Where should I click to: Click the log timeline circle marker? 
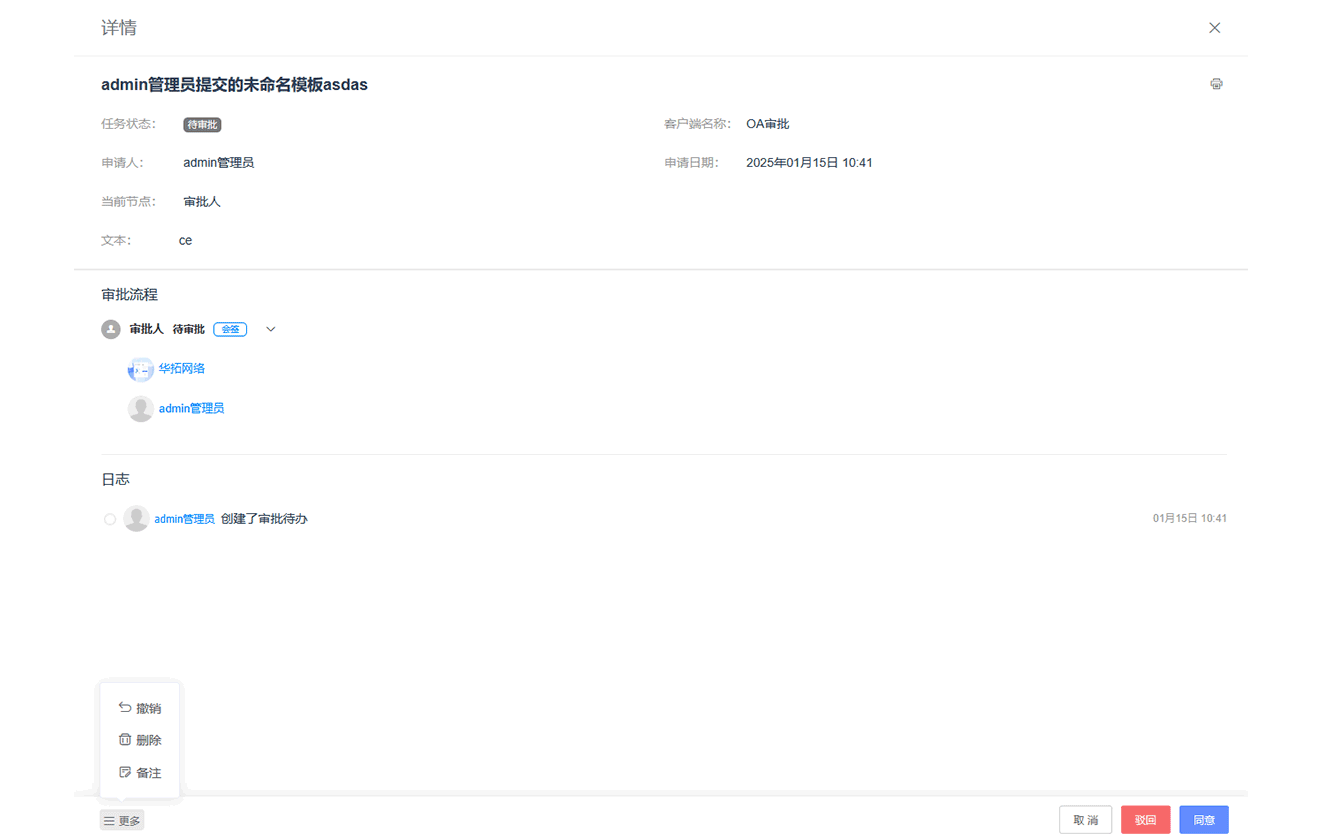(x=110, y=519)
